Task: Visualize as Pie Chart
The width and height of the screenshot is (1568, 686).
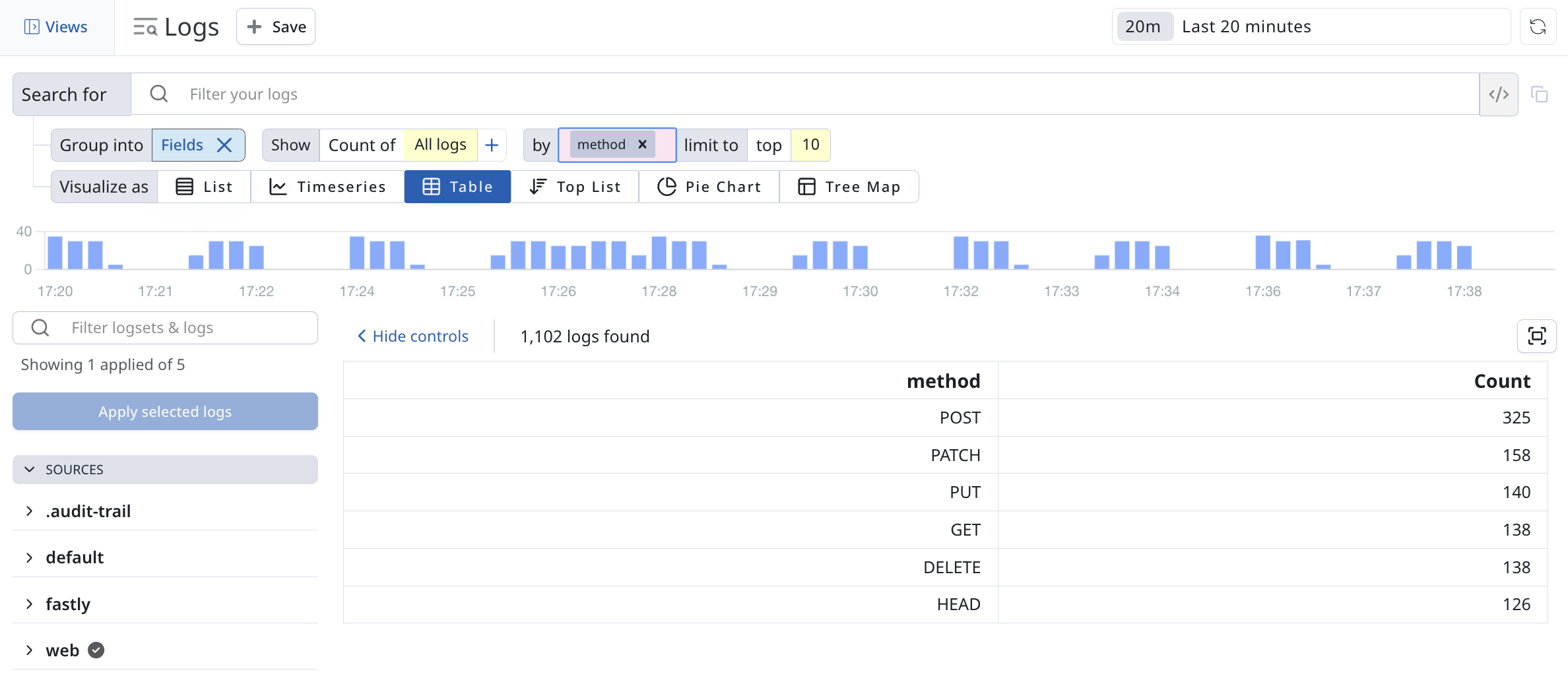Action: pos(709,187)
